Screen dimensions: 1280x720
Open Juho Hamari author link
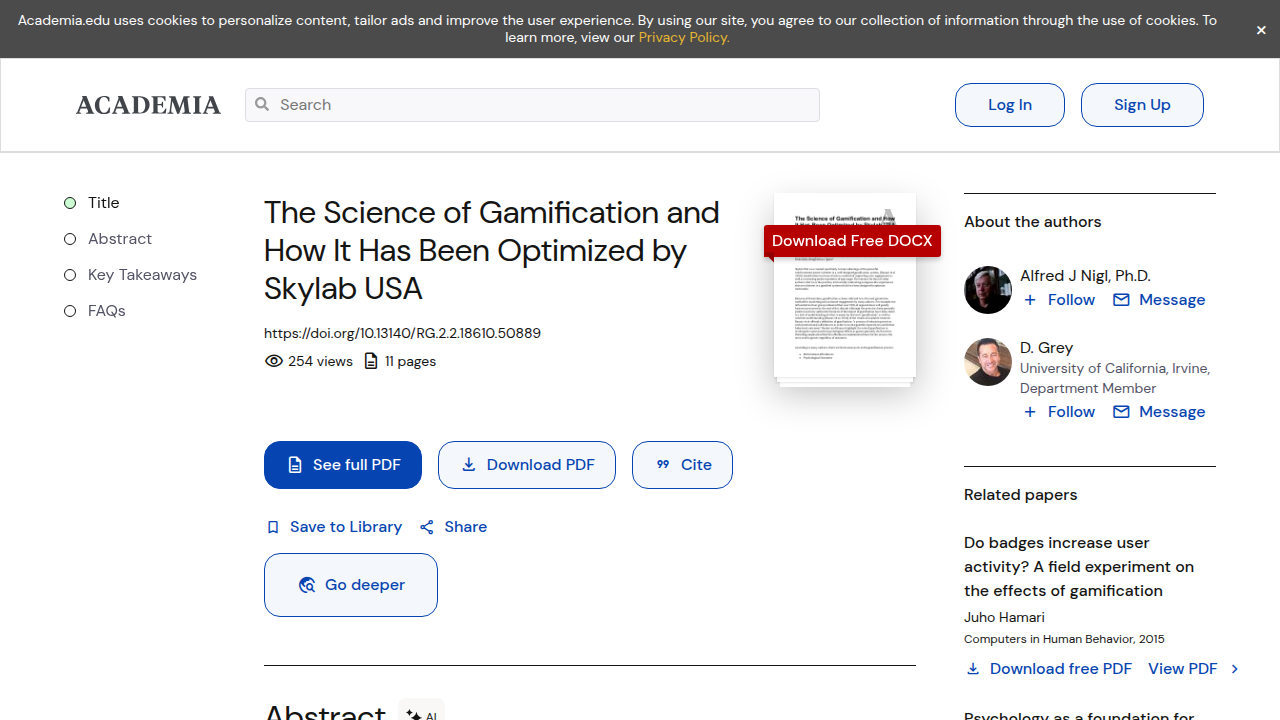(1004, 617)
